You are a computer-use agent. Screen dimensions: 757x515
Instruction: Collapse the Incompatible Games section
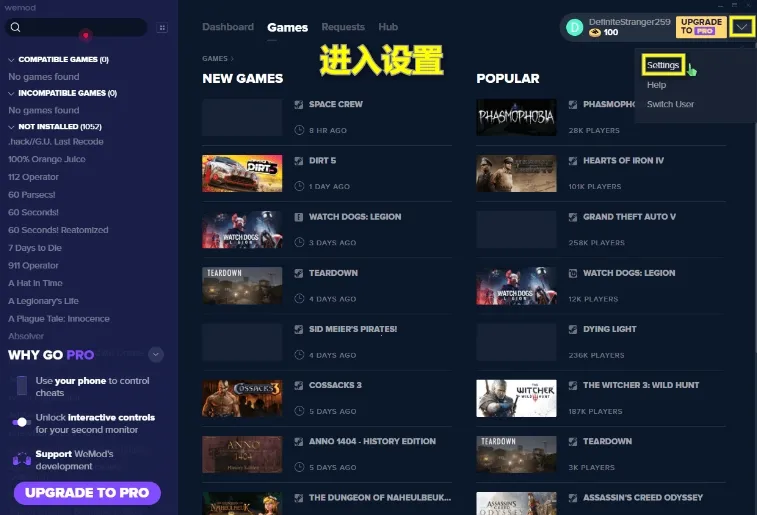pyautogui.click(x=11, y=93)
